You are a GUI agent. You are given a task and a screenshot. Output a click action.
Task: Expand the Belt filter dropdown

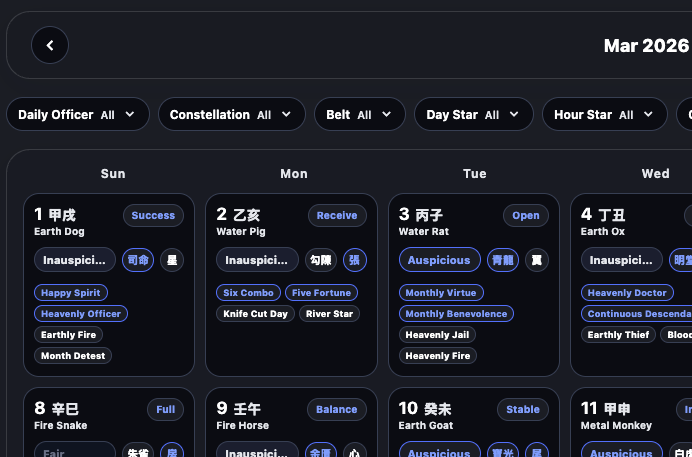click(x=360, y=114)
